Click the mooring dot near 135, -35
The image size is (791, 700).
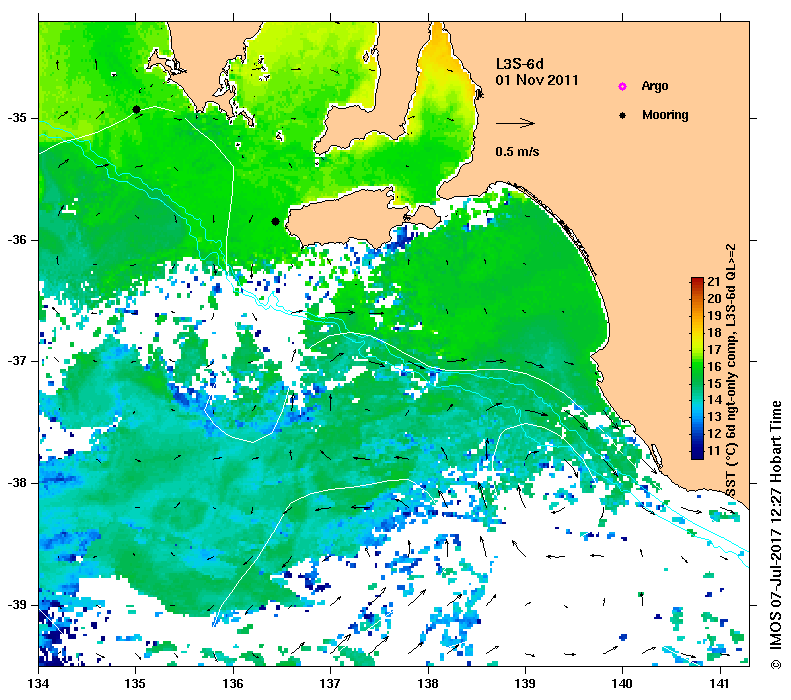pyautogui.click(x=136, y=109)
